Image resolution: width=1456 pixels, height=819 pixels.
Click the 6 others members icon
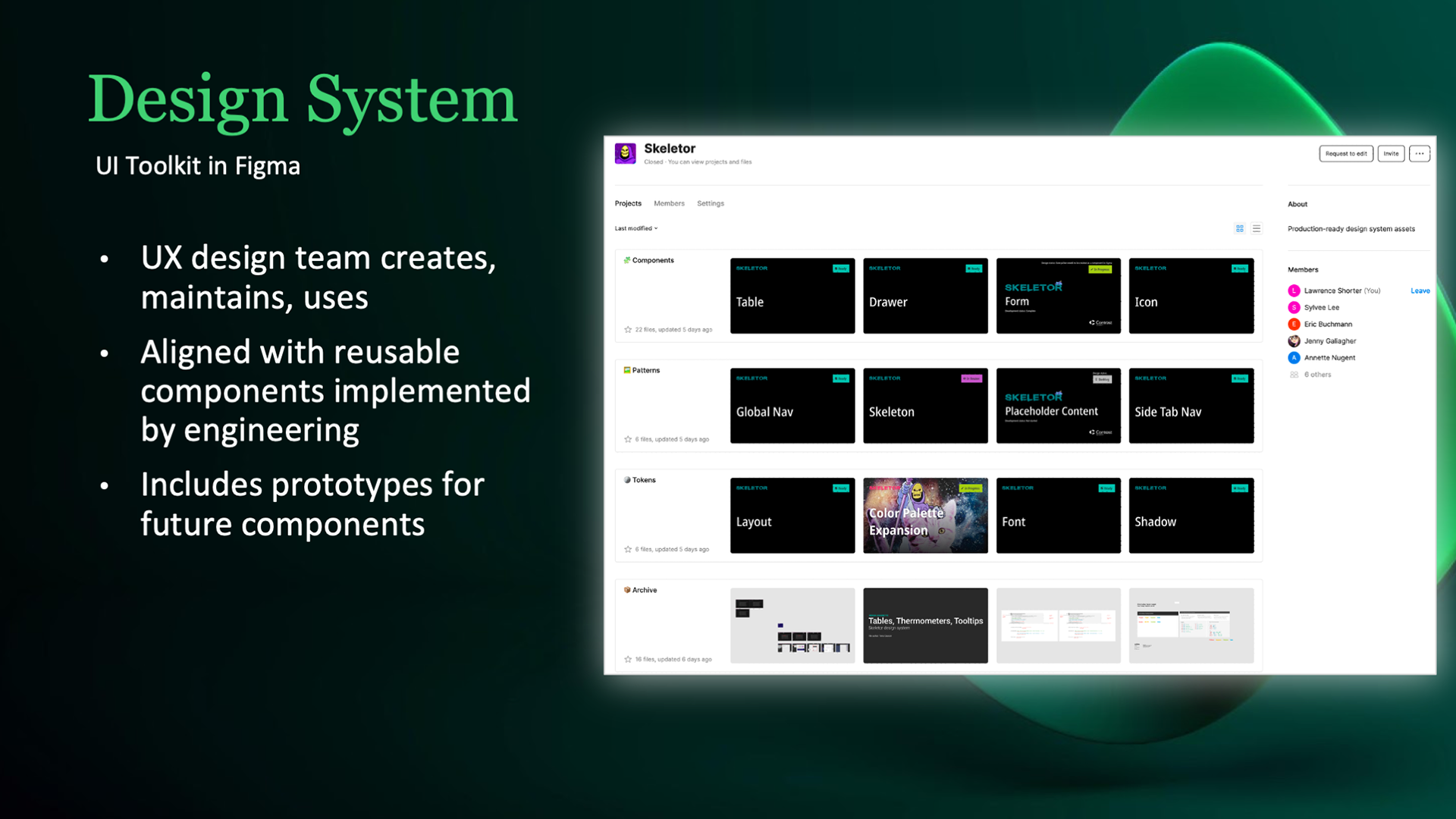coord(1294,375)
